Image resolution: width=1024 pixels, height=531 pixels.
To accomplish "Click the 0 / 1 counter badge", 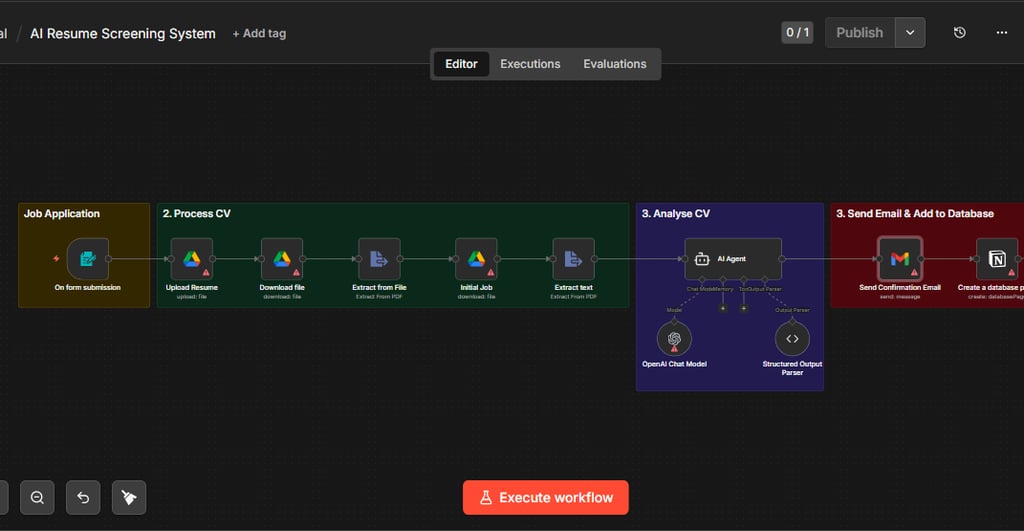I will 797,33.
